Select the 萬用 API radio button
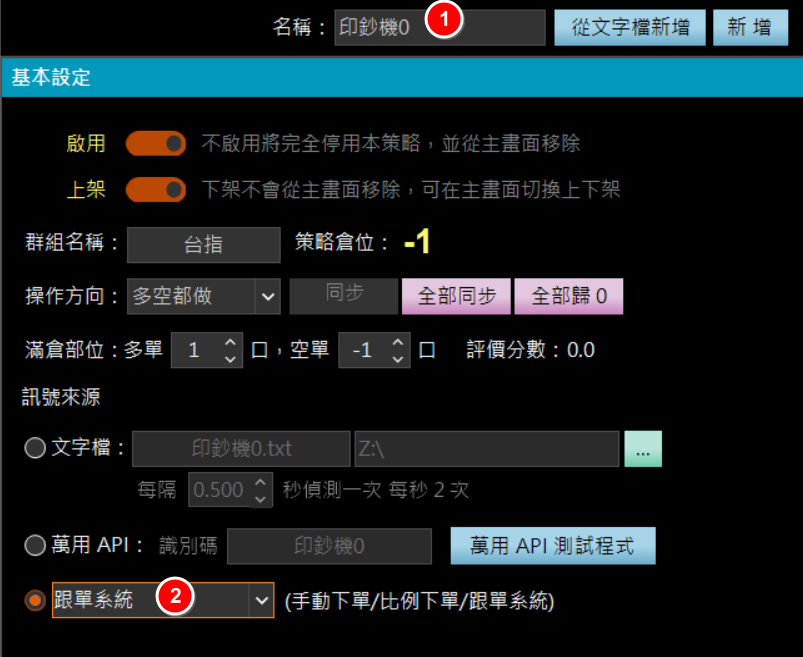803x657 pixels. click(x=35, y=545)
